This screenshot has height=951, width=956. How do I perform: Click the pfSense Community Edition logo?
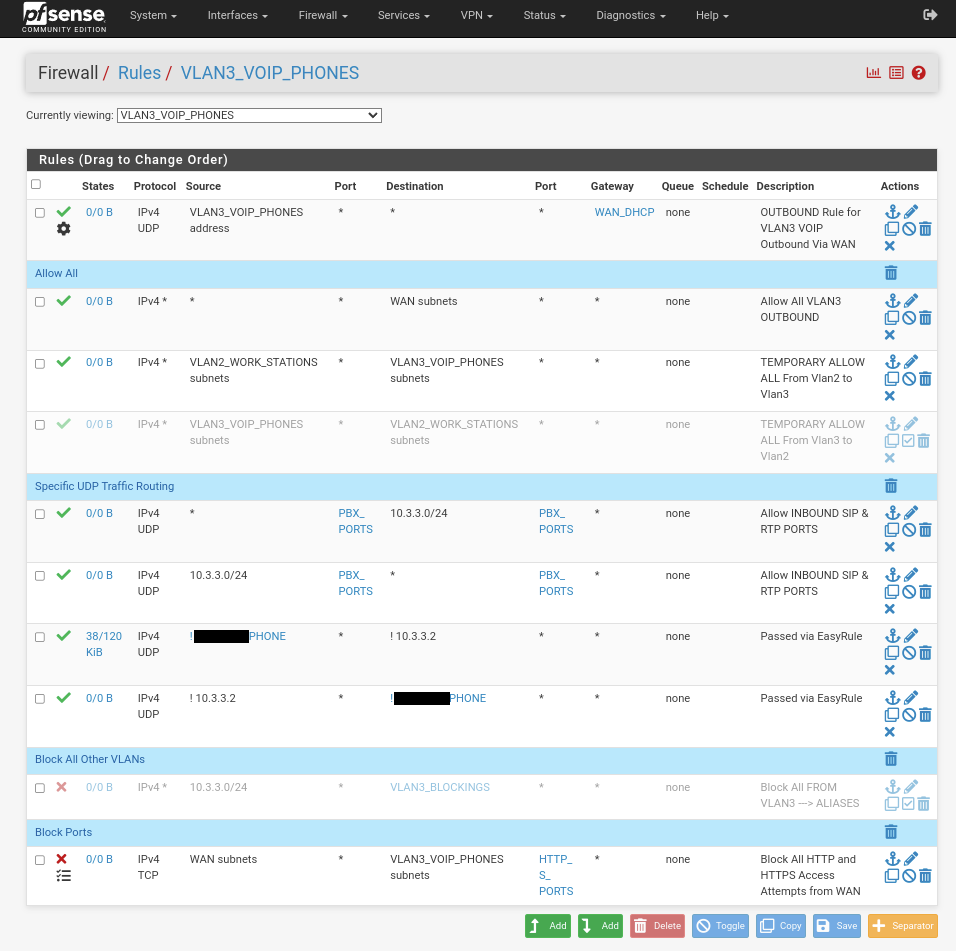pyautogui.click(x=64, y=17)
